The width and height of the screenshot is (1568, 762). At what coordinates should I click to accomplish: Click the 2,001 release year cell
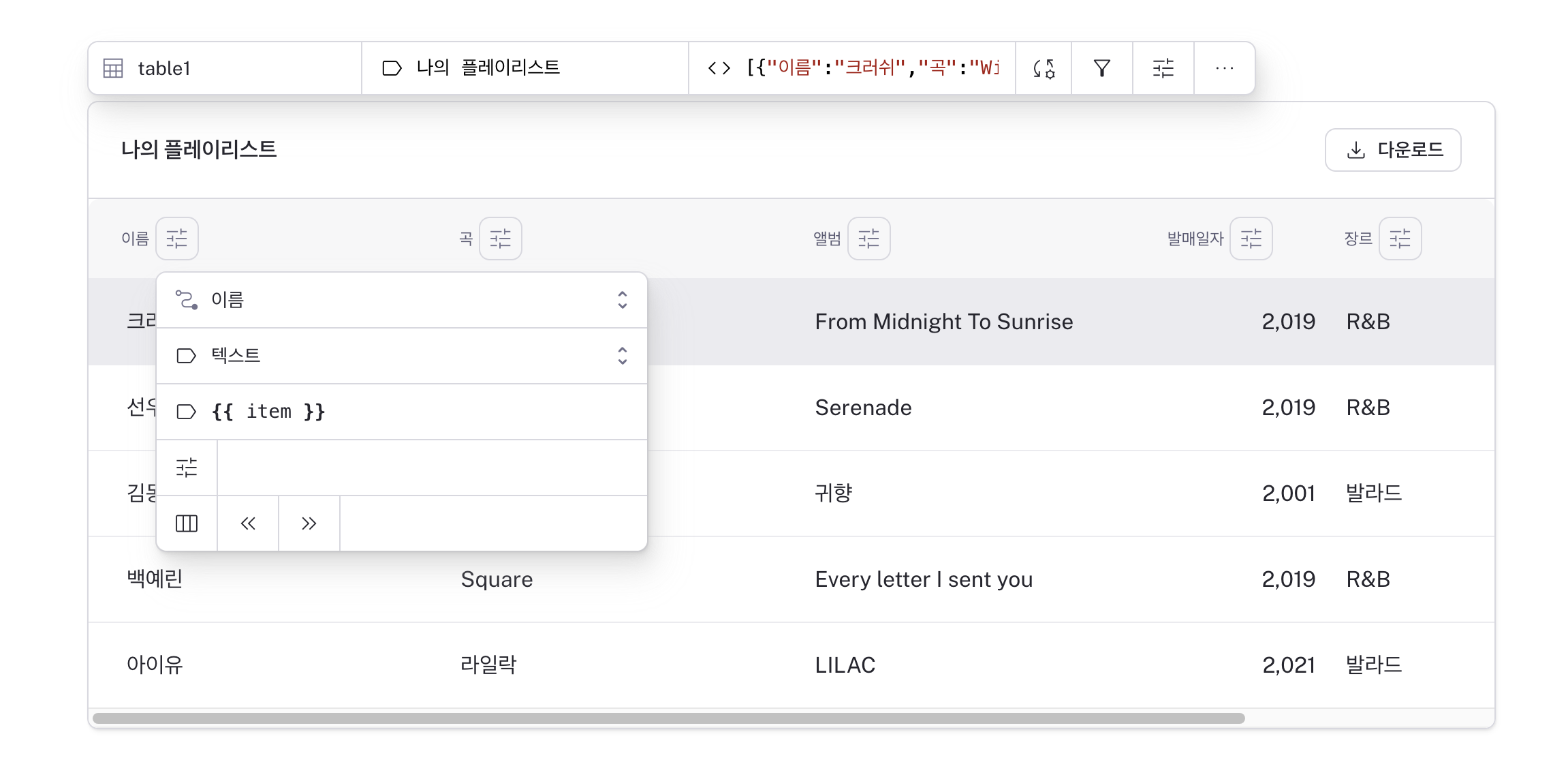point(1289,493)
